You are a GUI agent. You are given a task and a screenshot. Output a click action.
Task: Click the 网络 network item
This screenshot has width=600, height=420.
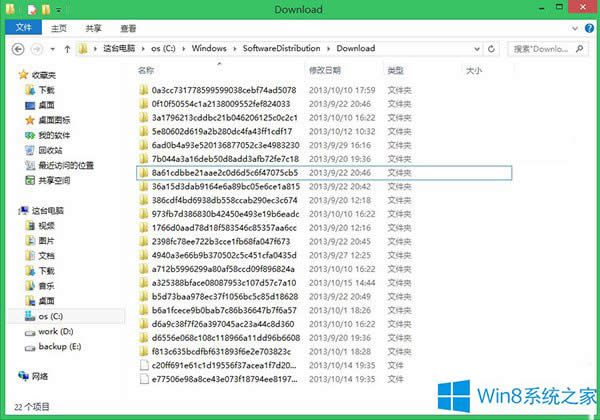pos(40,376)
